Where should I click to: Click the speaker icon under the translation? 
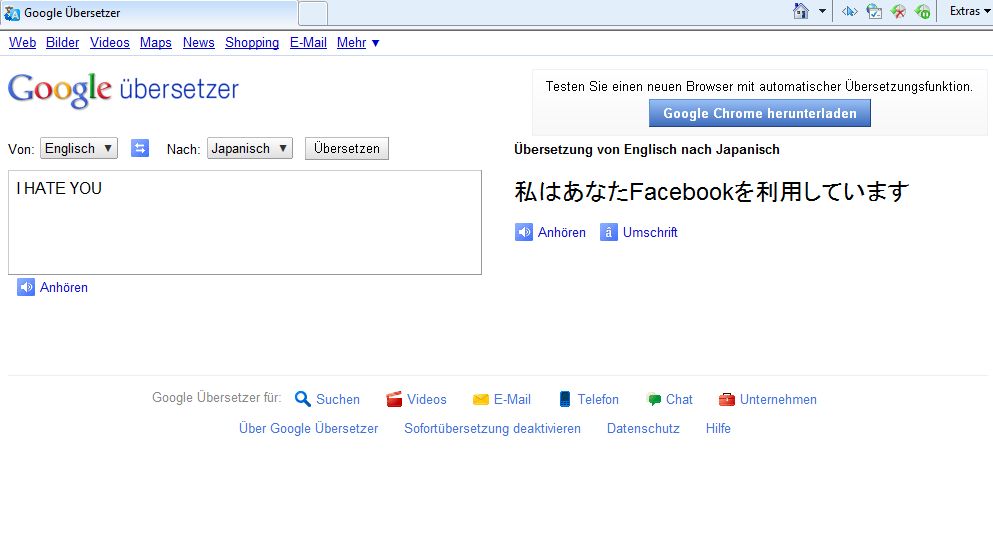tap(524, 232)
